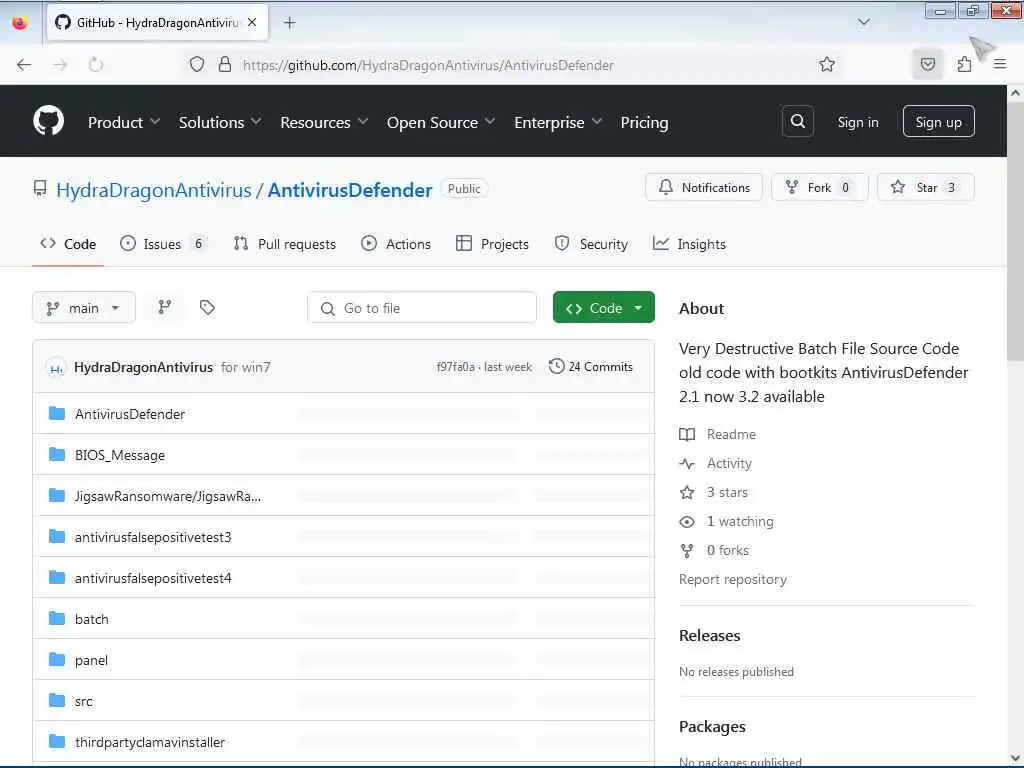Open the antivirusfalsepositivetest3 folder
This screenshot has height=768, width=1024.
(x=153, y=537)
